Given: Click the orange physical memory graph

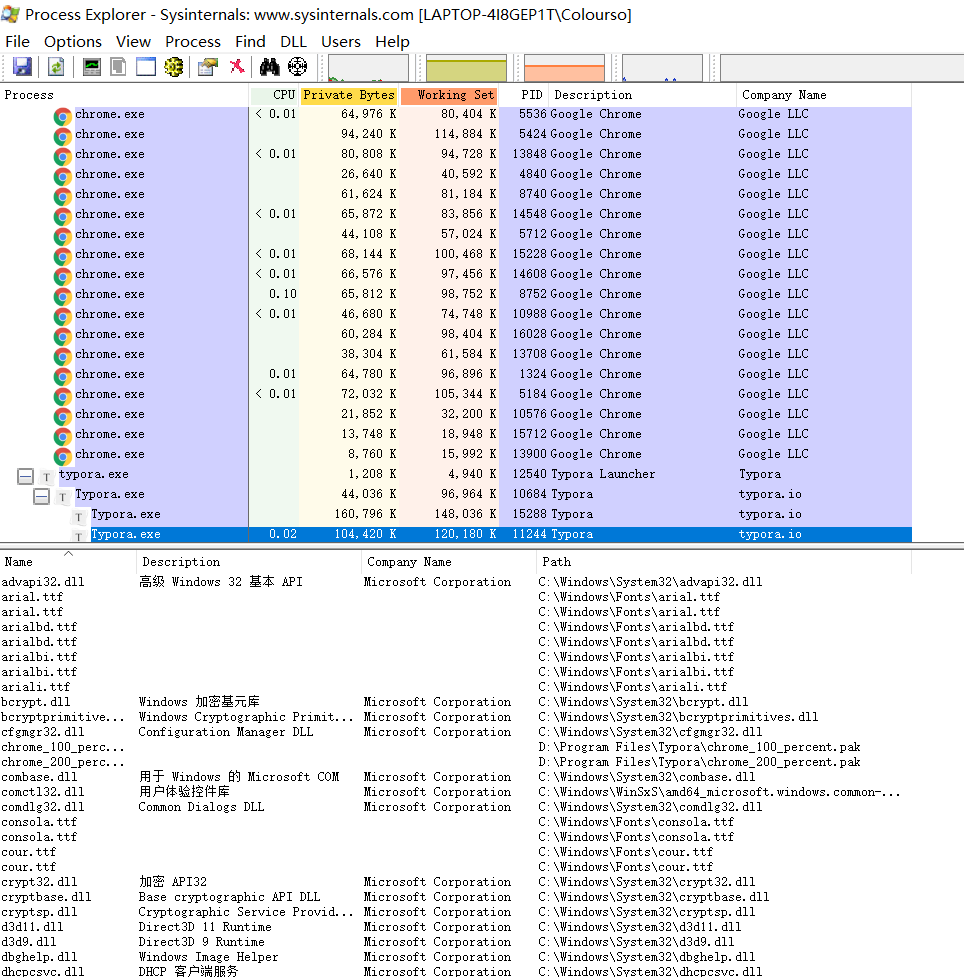Looking at the screenshot, I should point(565,68).
